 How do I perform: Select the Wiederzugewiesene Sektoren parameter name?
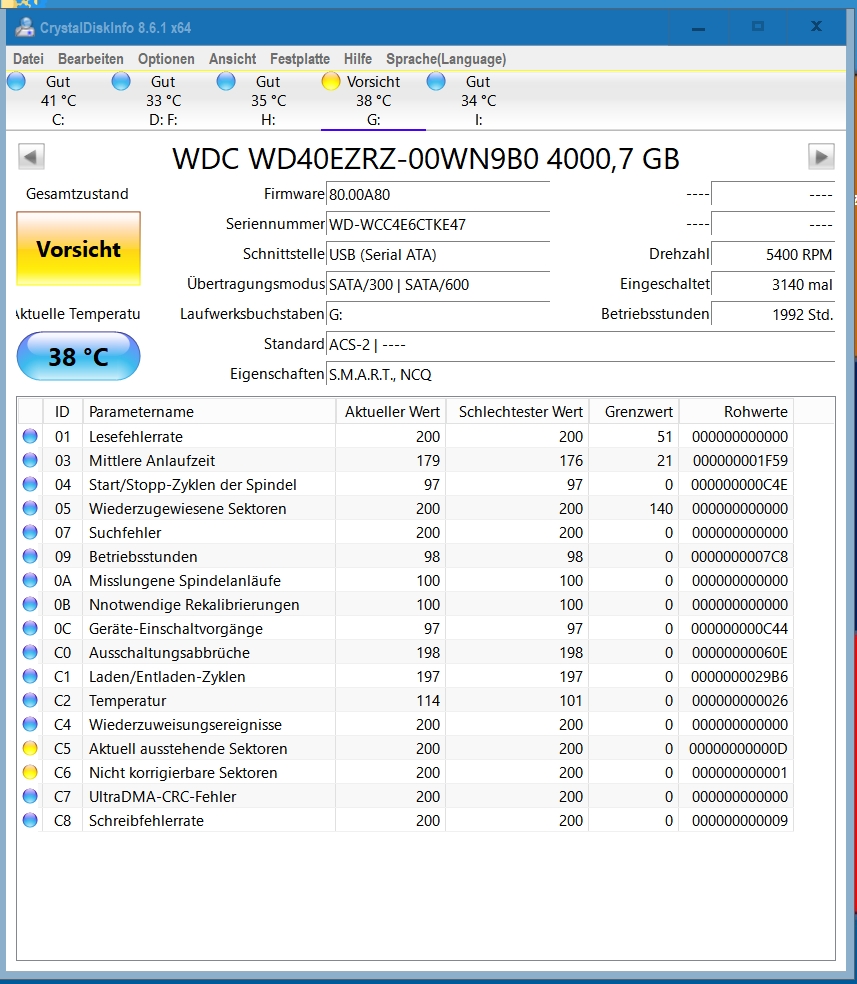[x=188, y=508]
